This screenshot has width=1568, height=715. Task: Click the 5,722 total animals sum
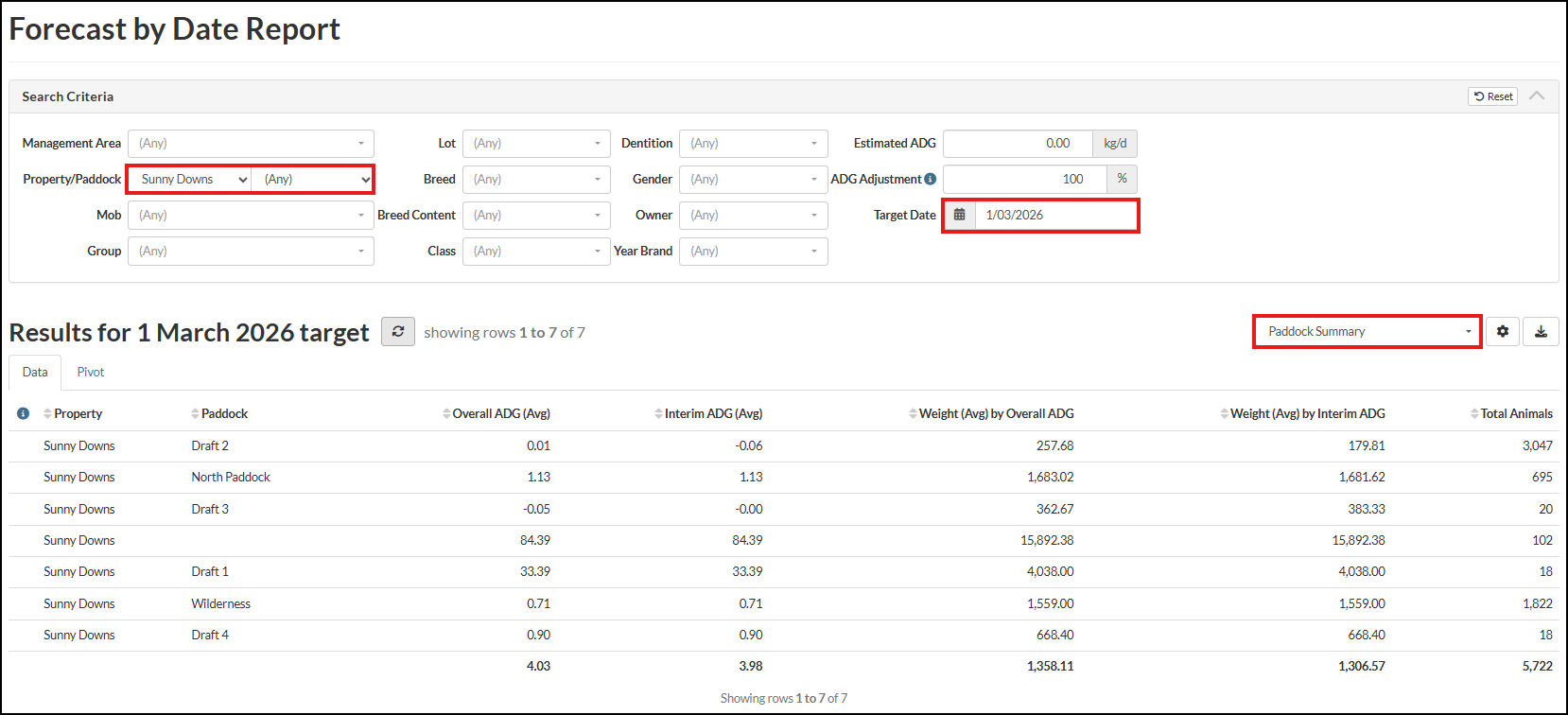click(x=1538, y=667)
